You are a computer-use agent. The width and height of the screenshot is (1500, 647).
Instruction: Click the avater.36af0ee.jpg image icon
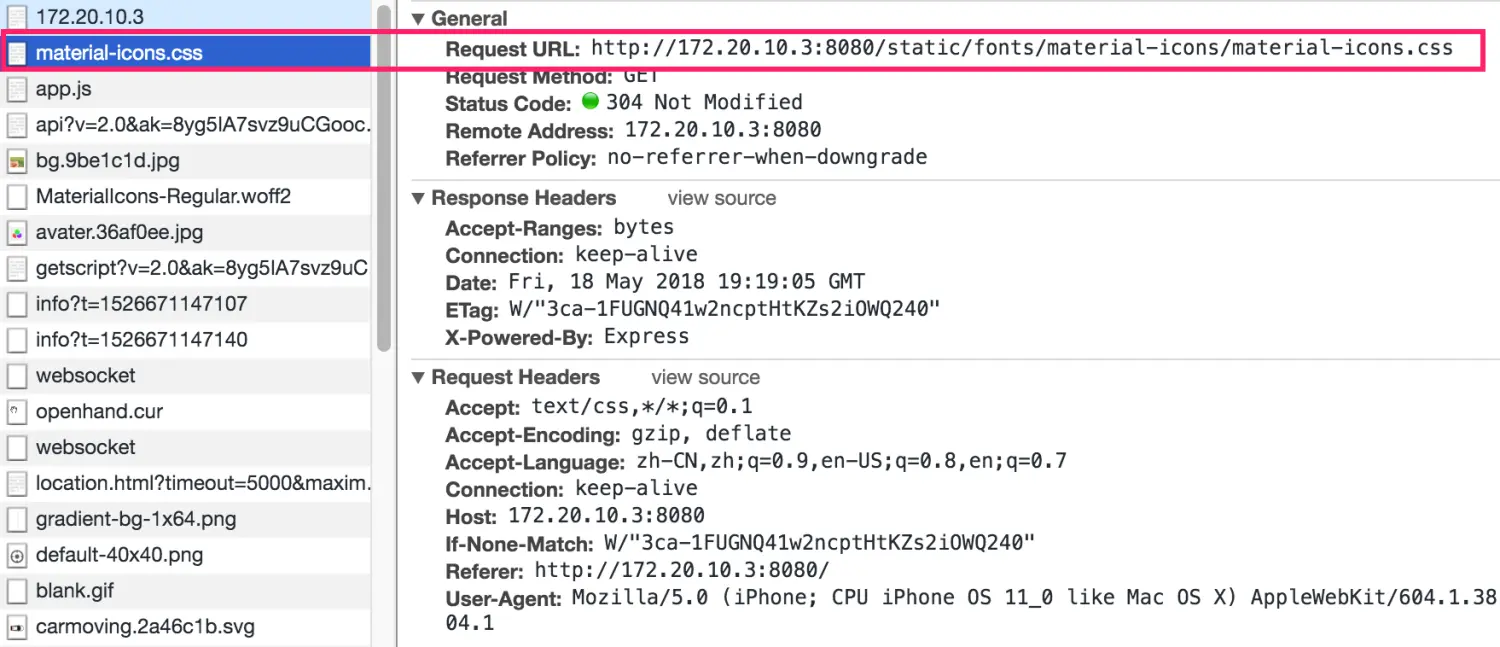[17, 233]
